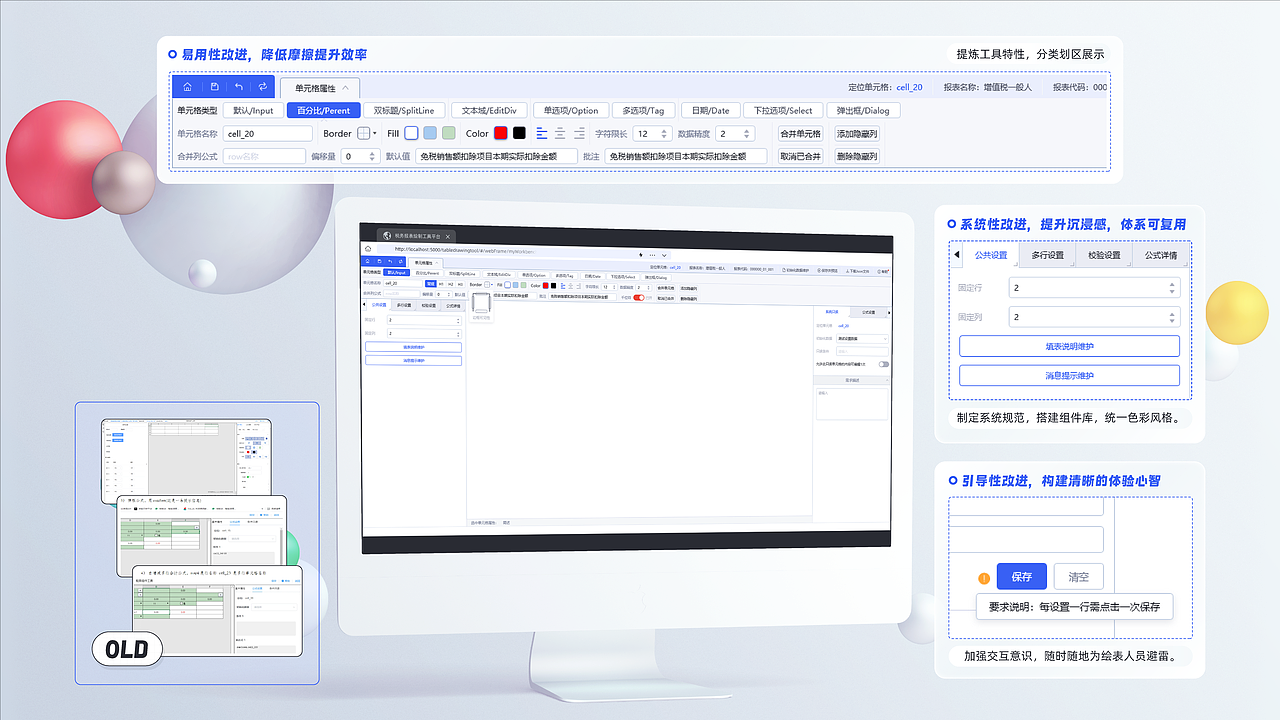The image size is (1280, 720).
Task: Toggle the red switch in the monitor screen toolbar
Action: [x=639, y=297]
